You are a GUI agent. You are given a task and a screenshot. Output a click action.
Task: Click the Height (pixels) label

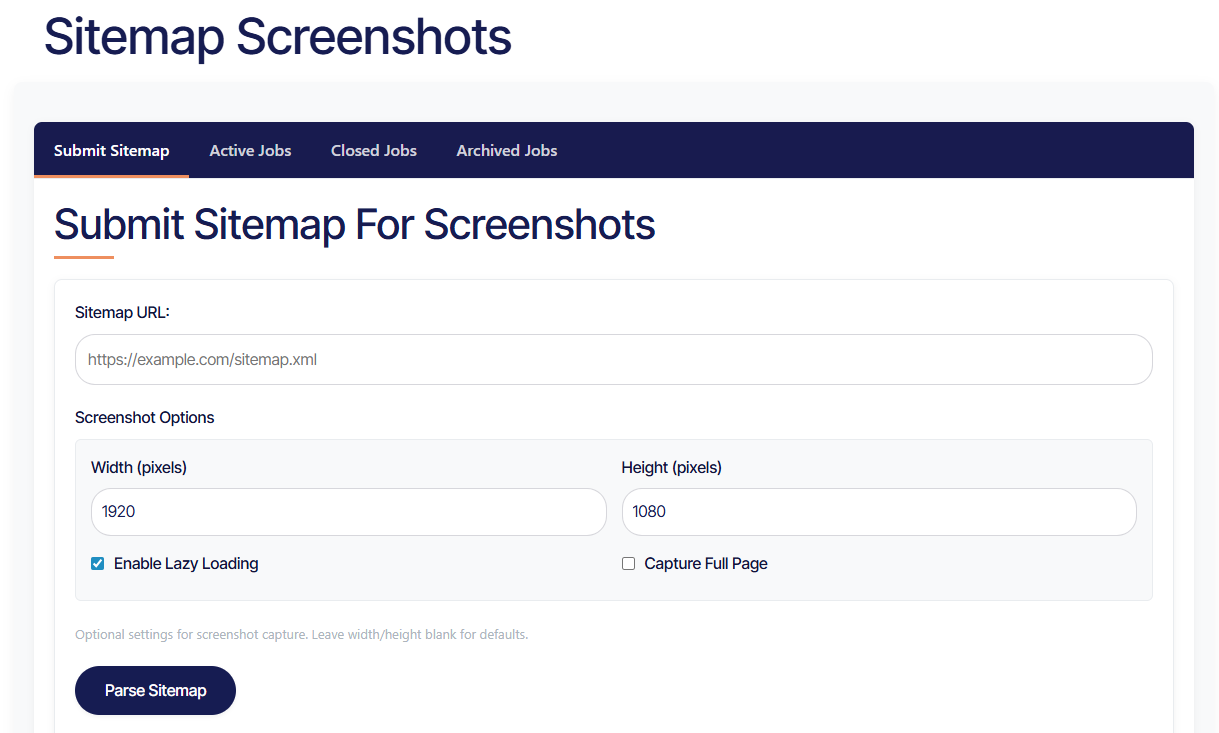pyautogui.click(x=671, y=467)
